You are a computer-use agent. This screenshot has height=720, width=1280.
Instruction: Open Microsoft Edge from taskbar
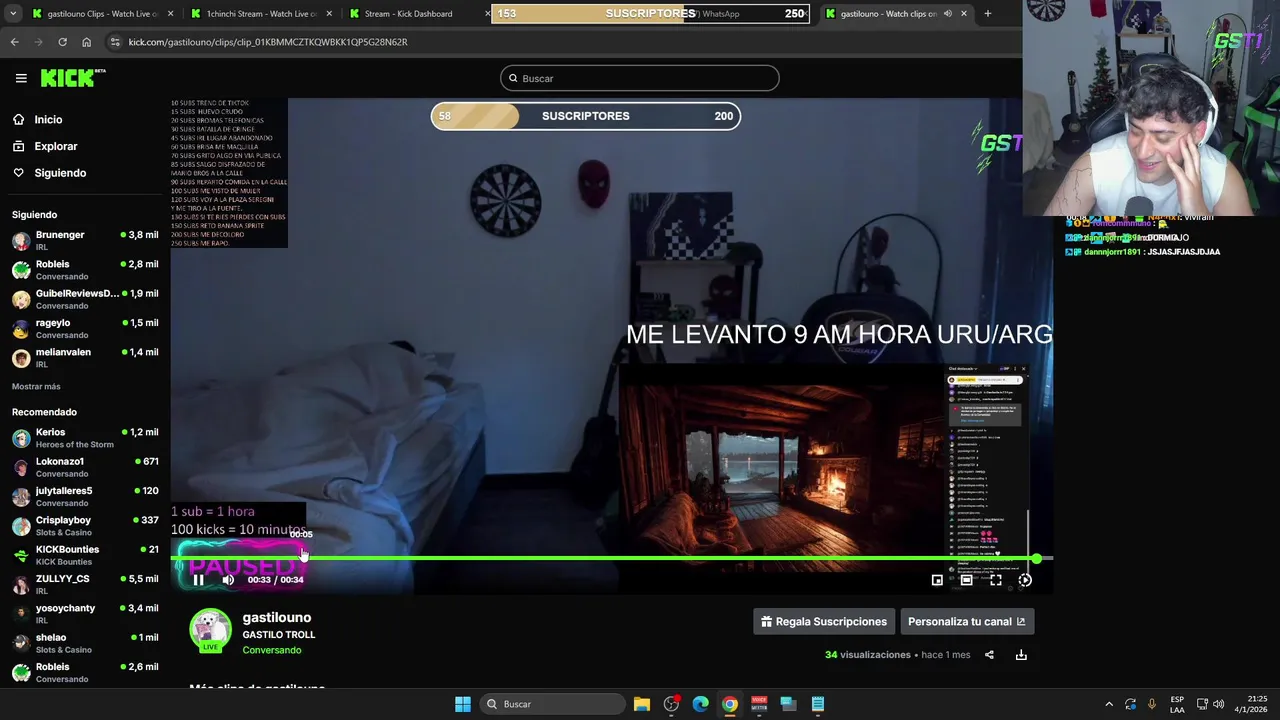point(700,704)
